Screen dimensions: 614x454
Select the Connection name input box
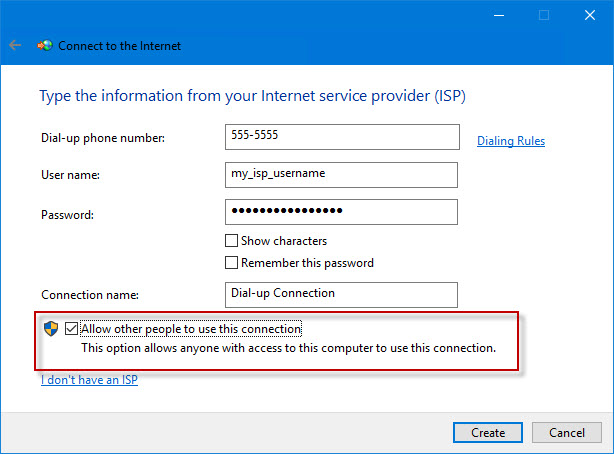342,294
